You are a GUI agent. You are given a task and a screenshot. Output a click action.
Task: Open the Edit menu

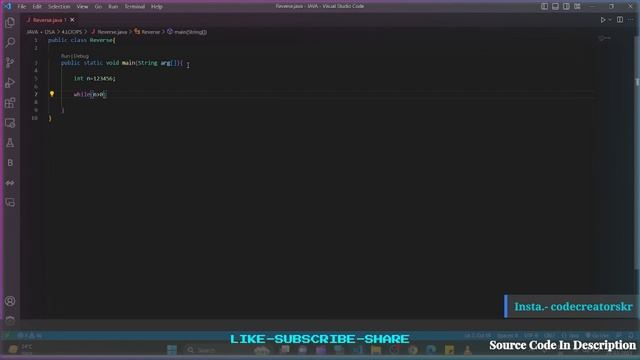[x=37, y=7]
